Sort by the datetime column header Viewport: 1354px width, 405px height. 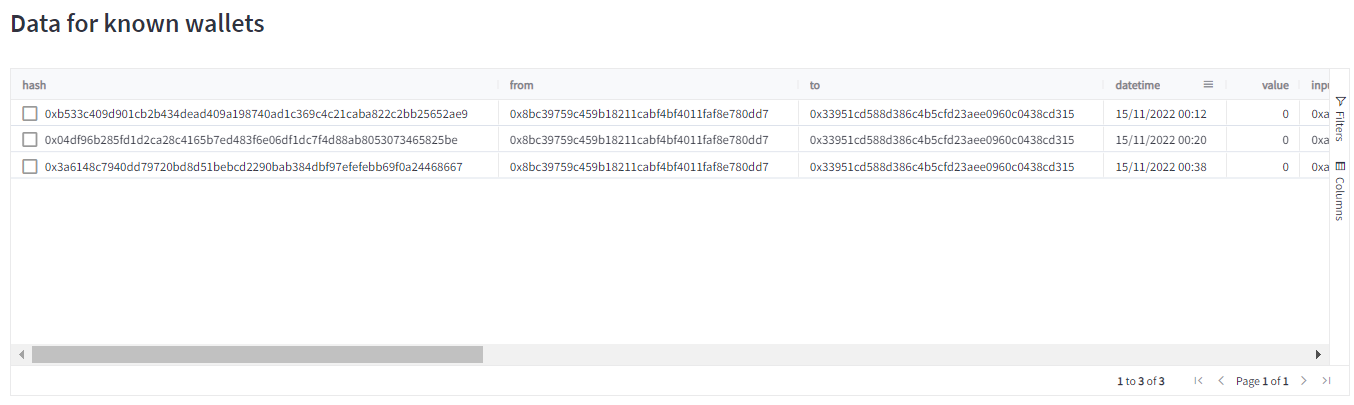(1138, 85)
